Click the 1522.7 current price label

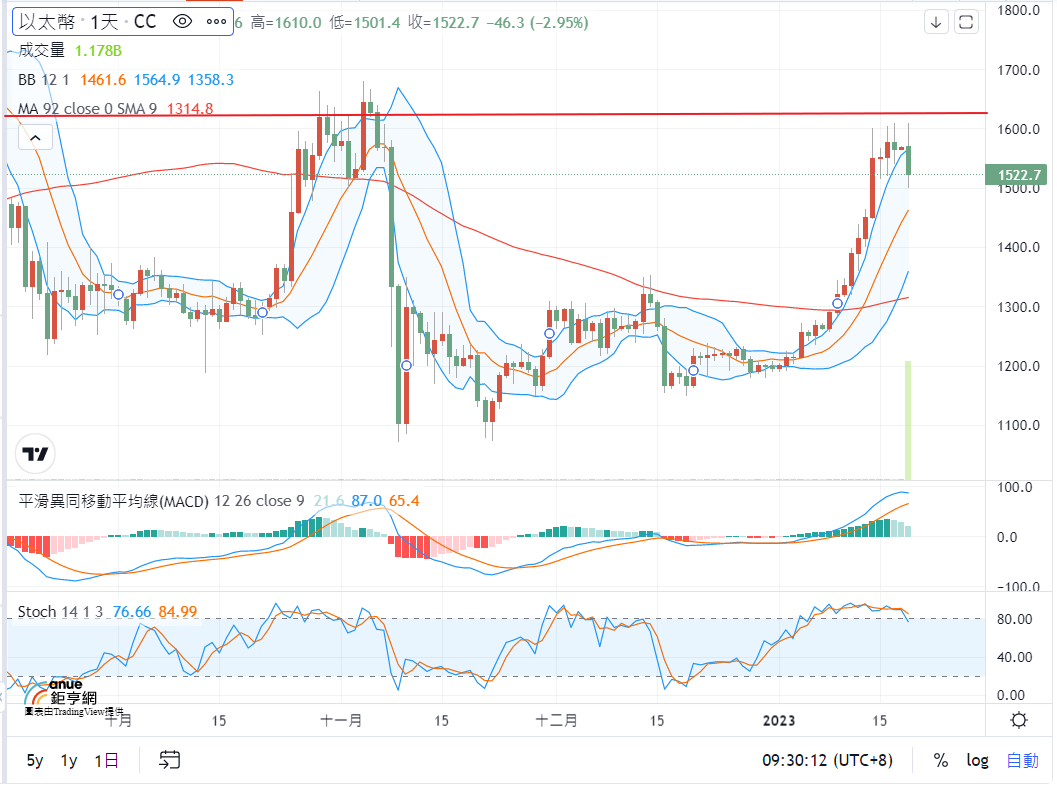point(1019,176)
